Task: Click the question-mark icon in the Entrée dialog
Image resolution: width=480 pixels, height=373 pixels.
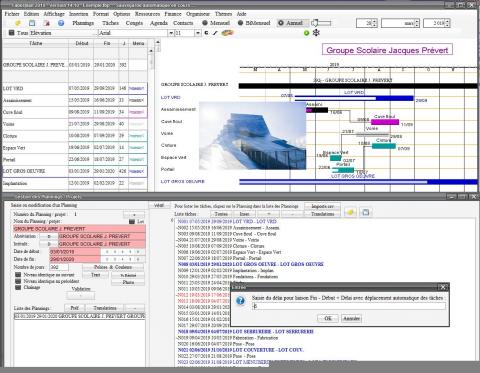Action: (240, 301)
